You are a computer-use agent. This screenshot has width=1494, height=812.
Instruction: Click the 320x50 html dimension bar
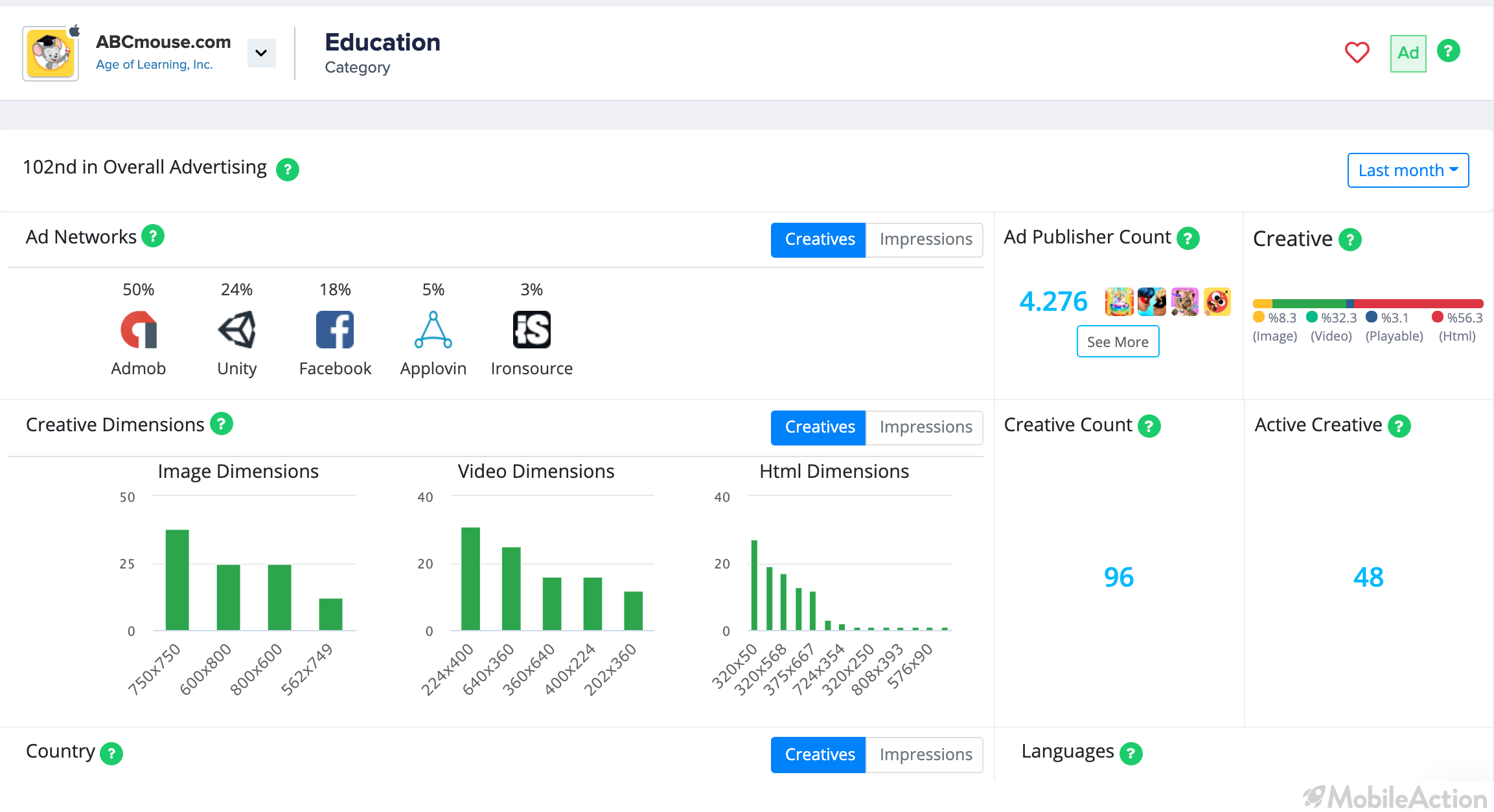pos(754,585)
